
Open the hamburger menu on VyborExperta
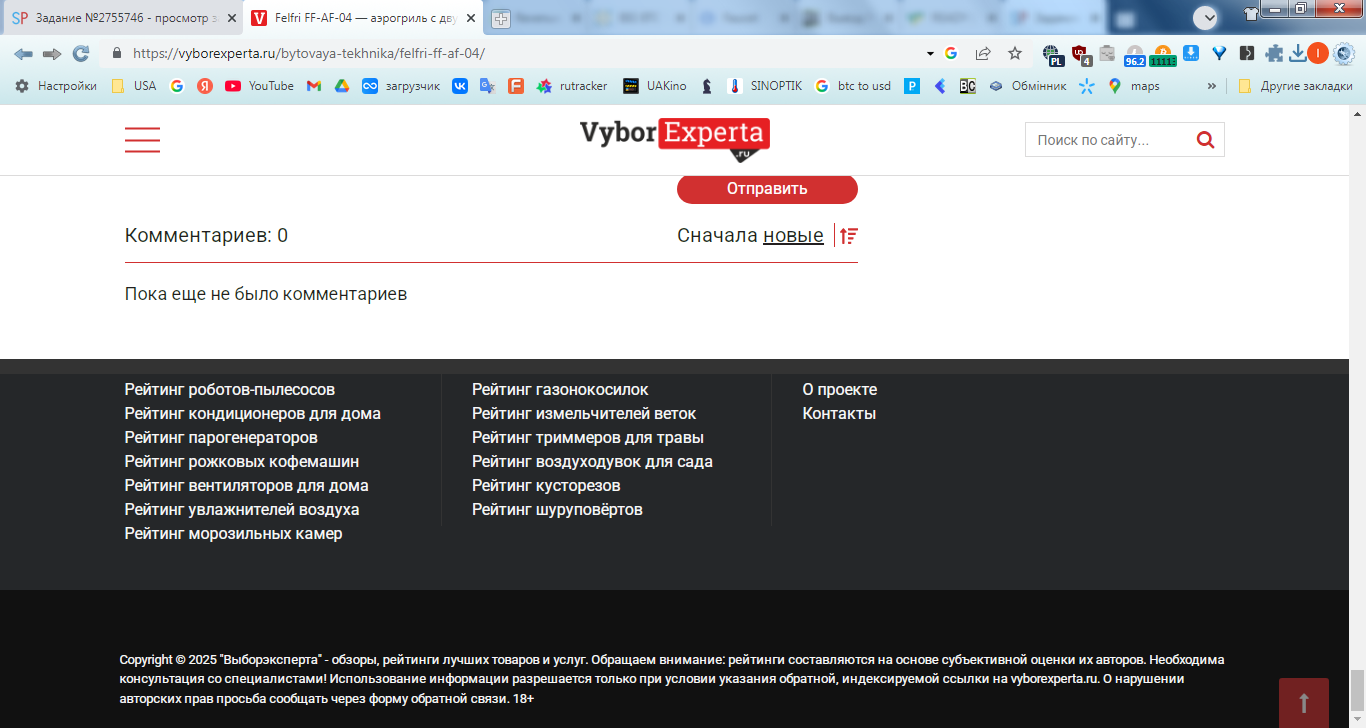142,140
